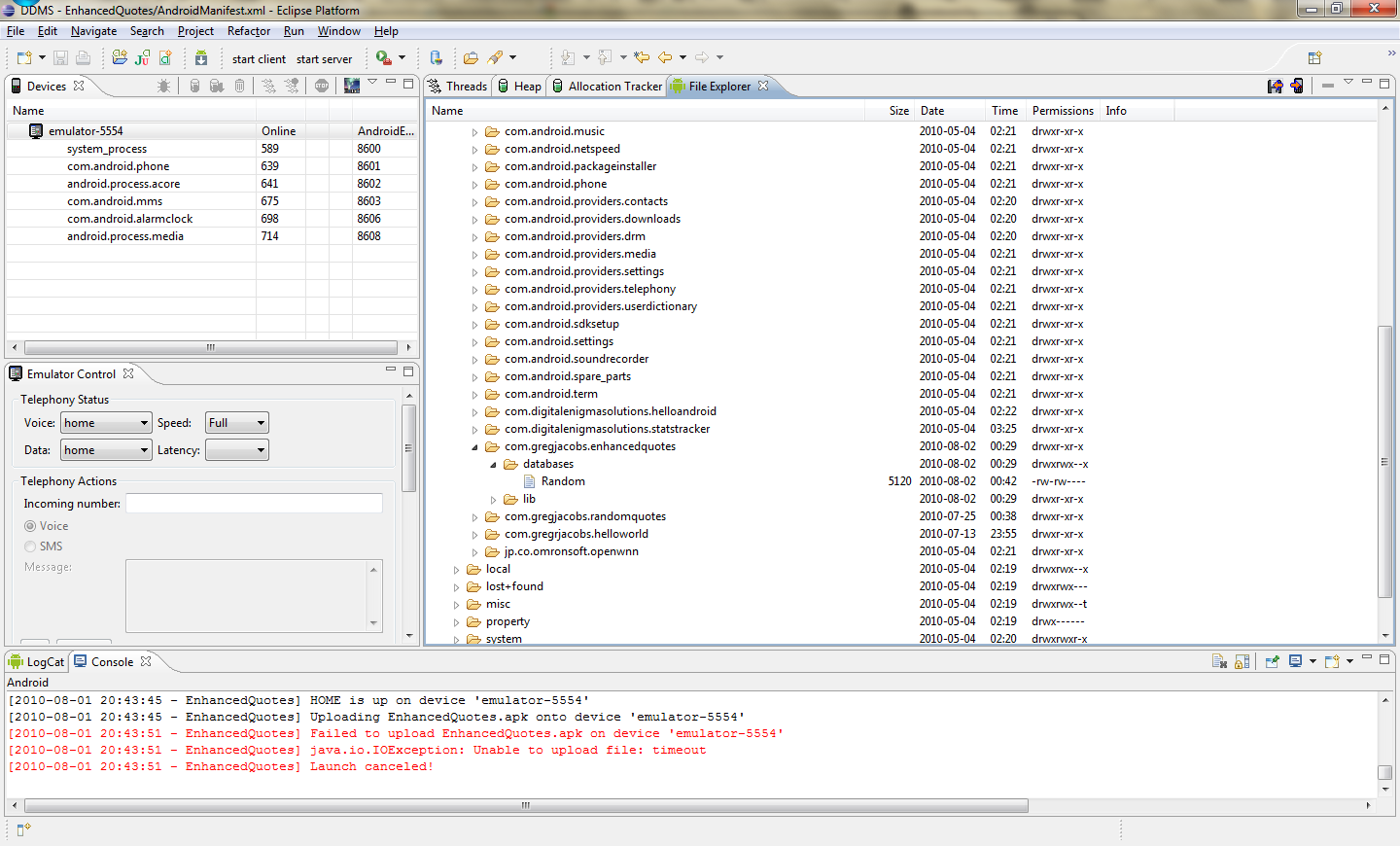This screenshot has height=846, width=1400.
Task: Click the Pin Console icon
Action: (1272, 661)
